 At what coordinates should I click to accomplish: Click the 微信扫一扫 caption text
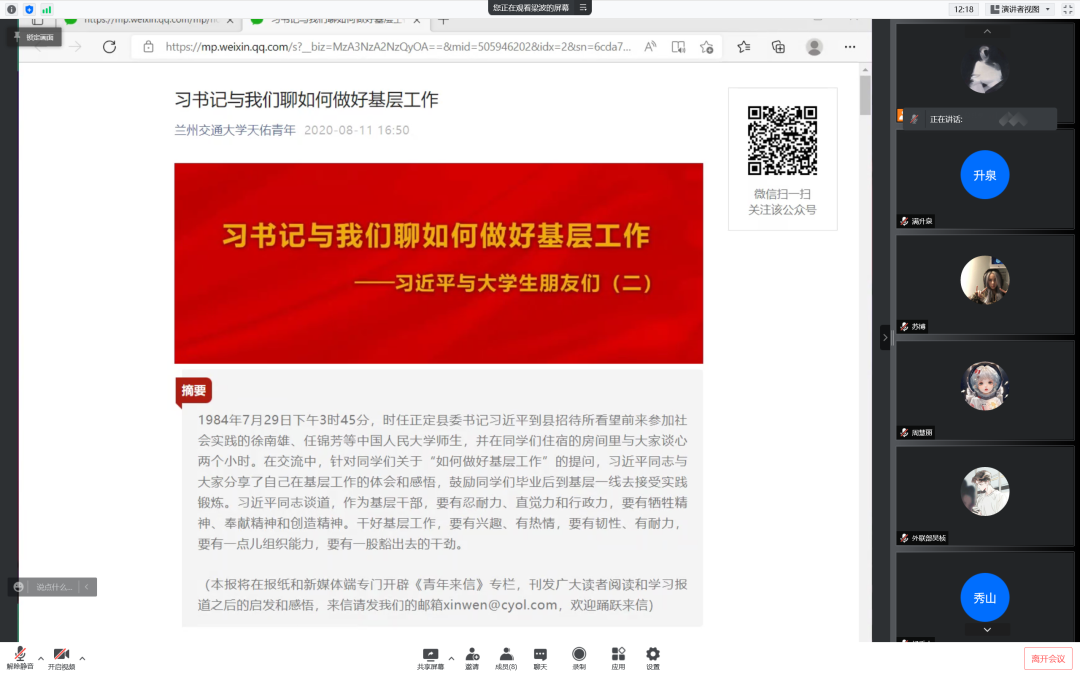tap(782, 194)
